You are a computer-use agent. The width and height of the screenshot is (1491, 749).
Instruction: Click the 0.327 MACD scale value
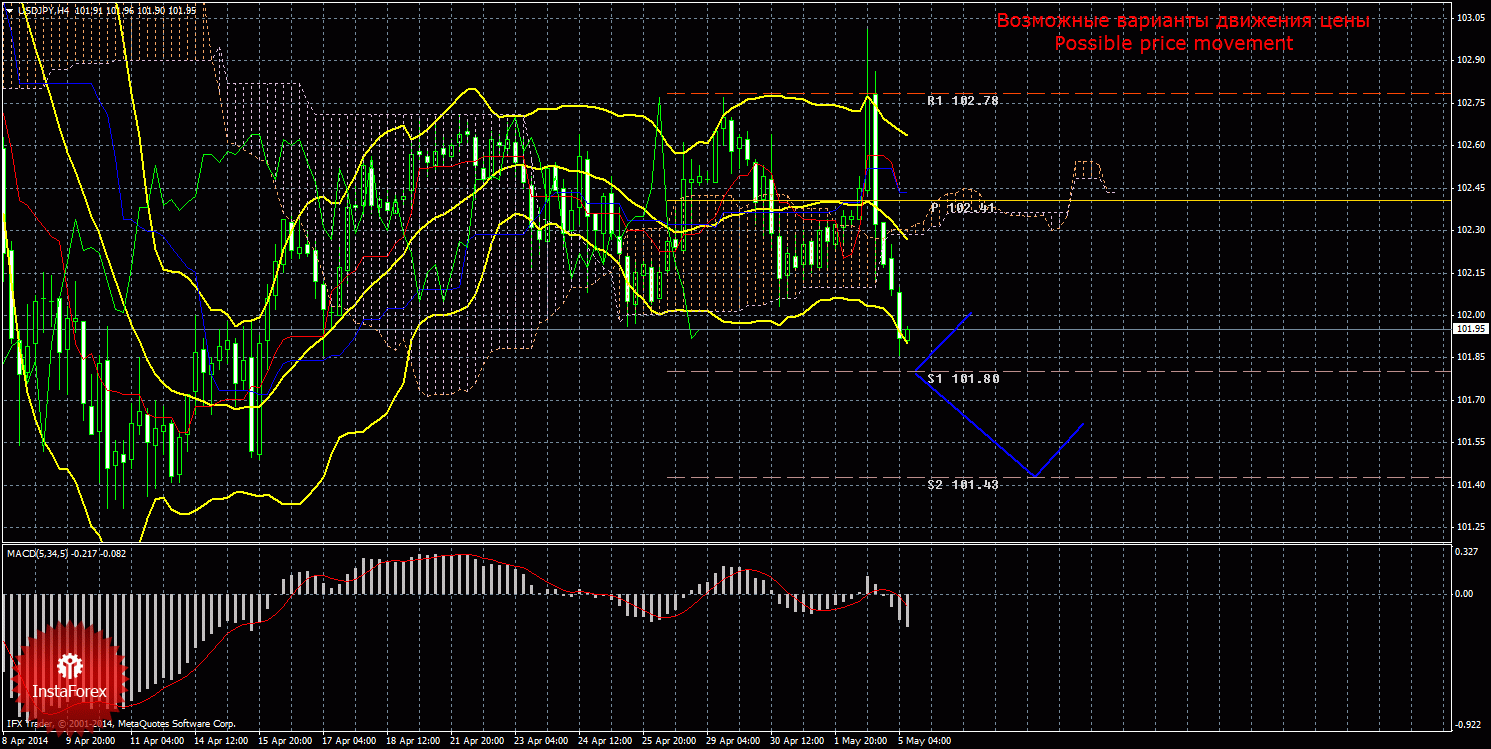1468,551
